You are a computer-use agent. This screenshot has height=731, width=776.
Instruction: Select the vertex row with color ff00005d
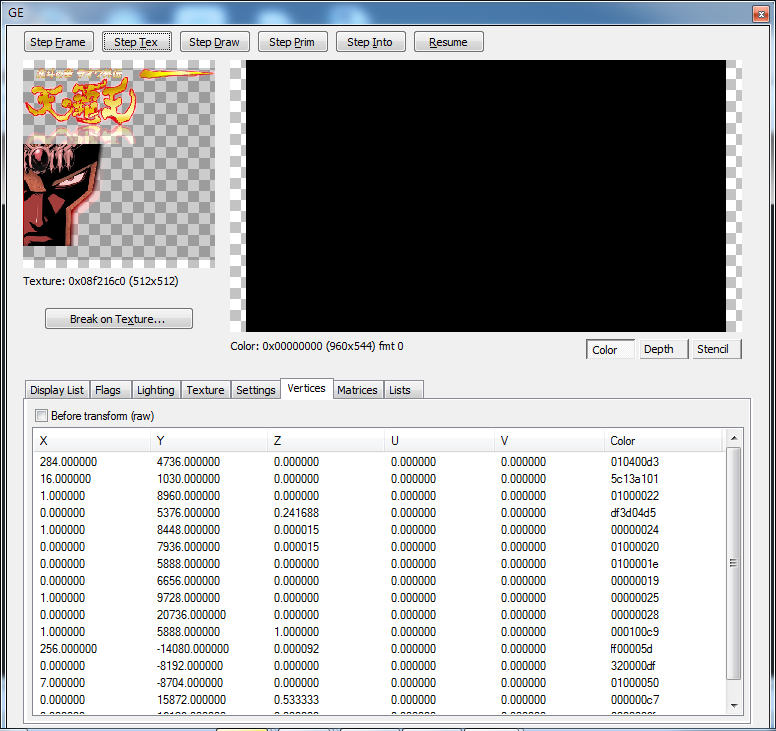coord(380,649)
